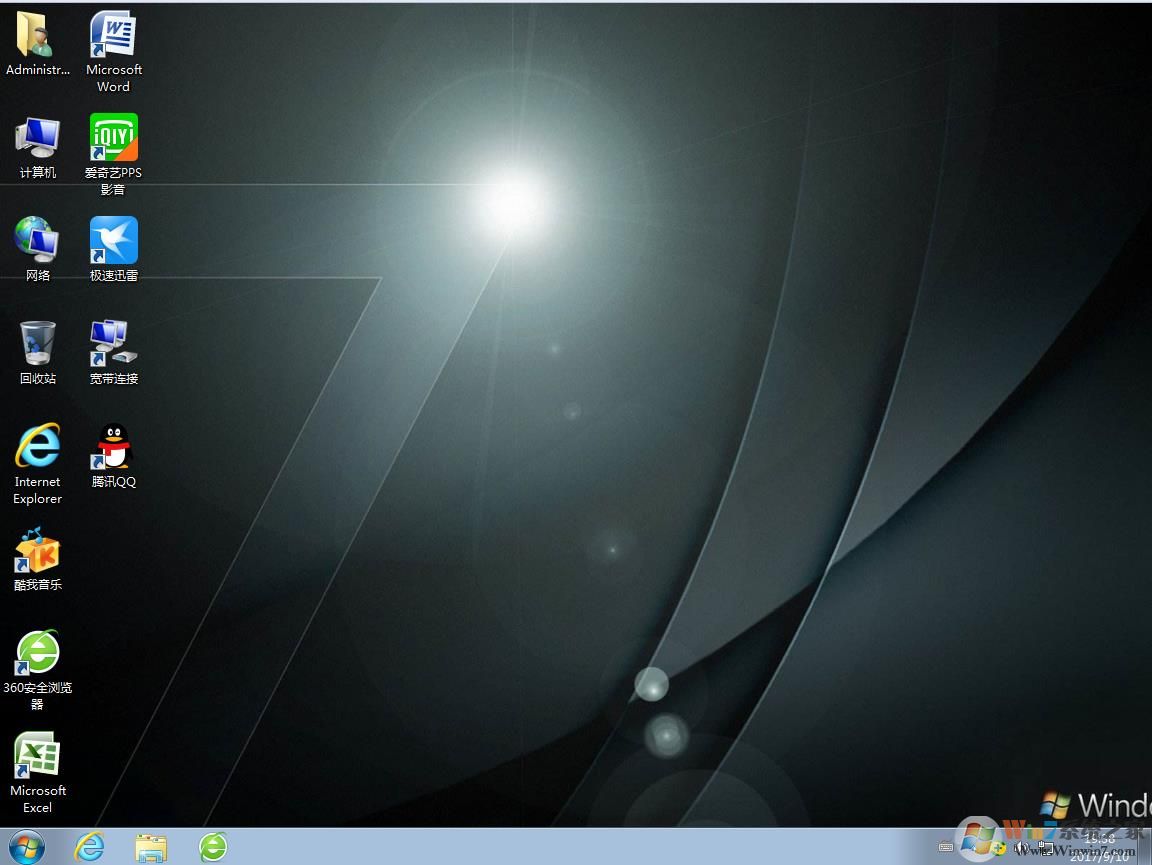
Task: Select the 腾讯QQ desktop shortcut
Action: tap(114, 456)
